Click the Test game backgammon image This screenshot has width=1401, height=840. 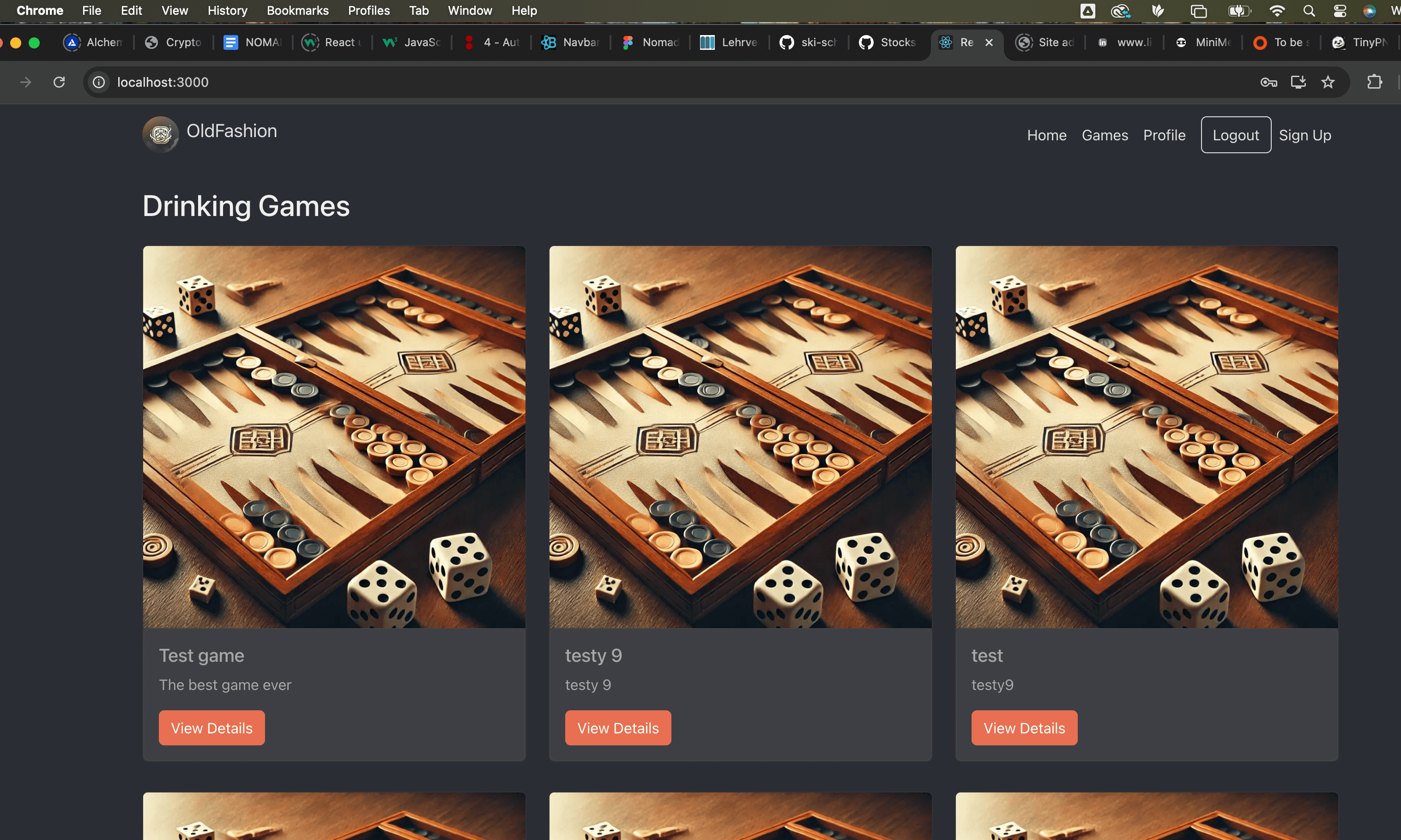pyautogui.click(x=334, y=437)
